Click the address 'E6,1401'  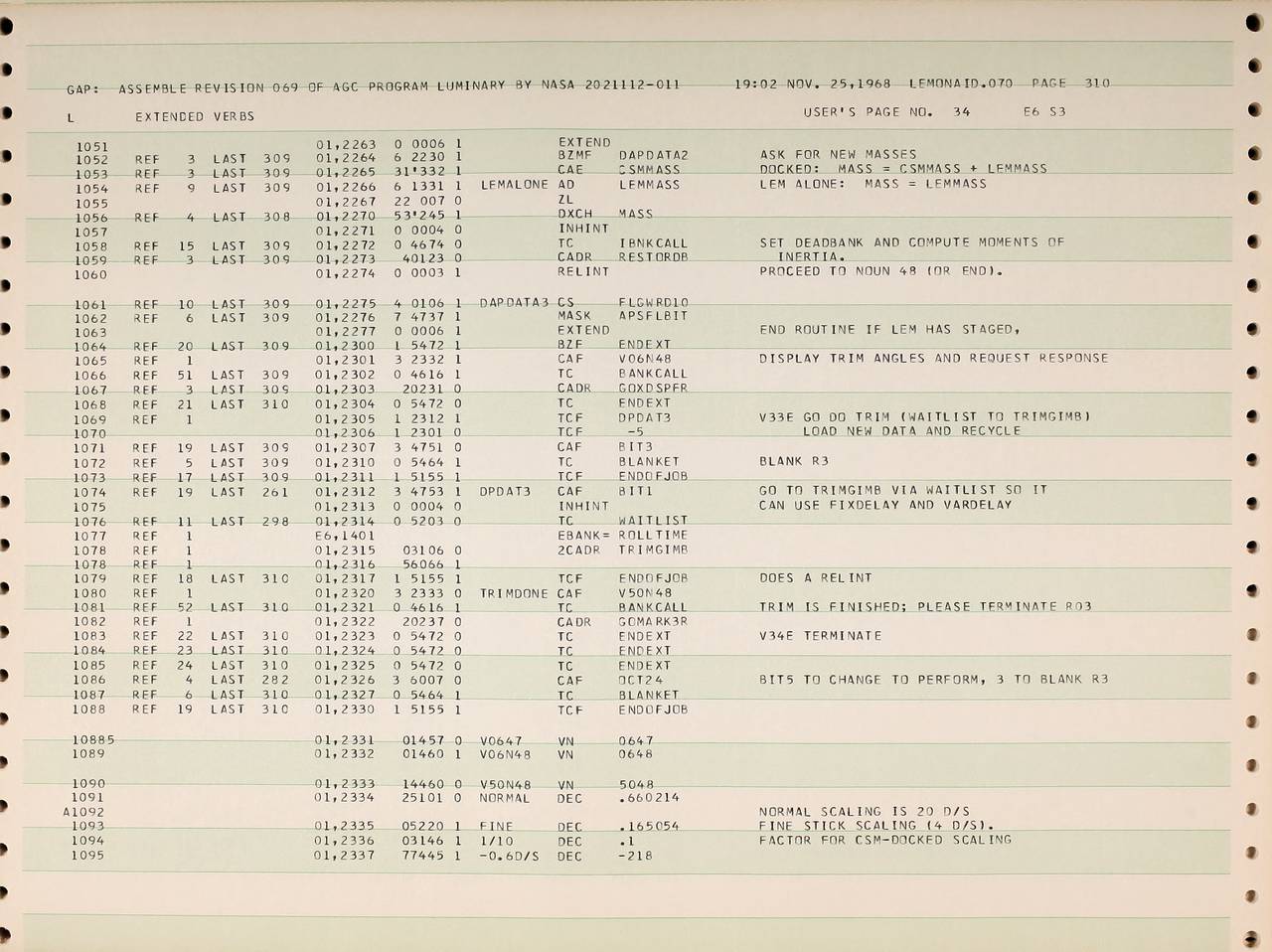(345, 536)
